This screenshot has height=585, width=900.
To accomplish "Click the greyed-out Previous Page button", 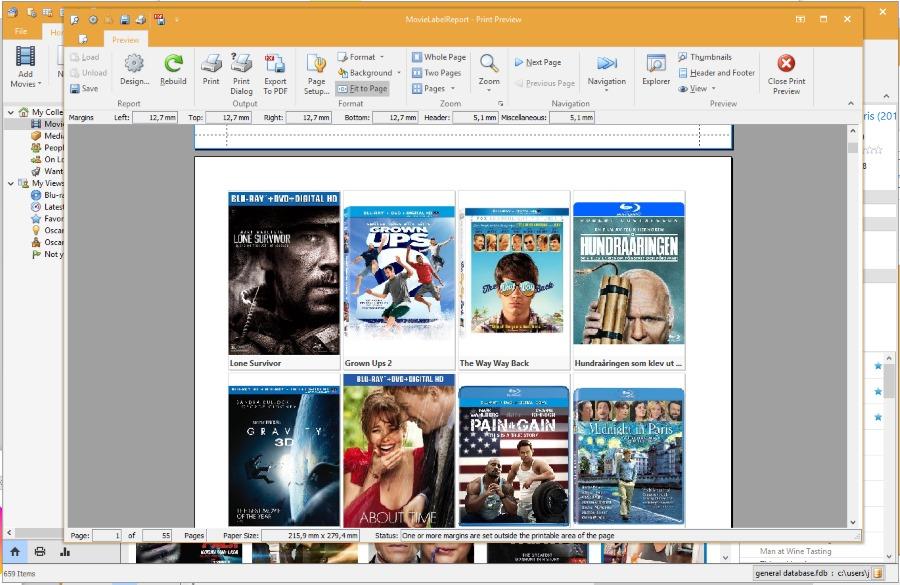I will (x=545, y=83).
